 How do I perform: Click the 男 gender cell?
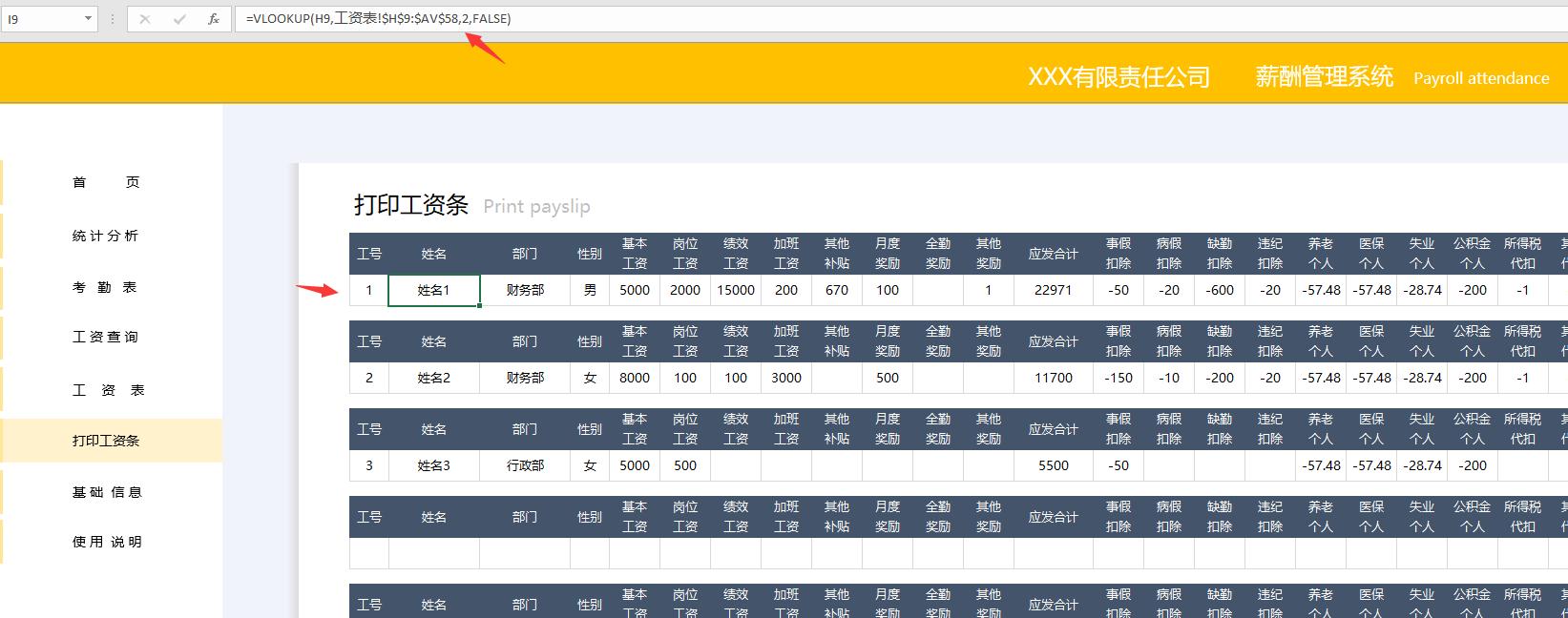590,291
